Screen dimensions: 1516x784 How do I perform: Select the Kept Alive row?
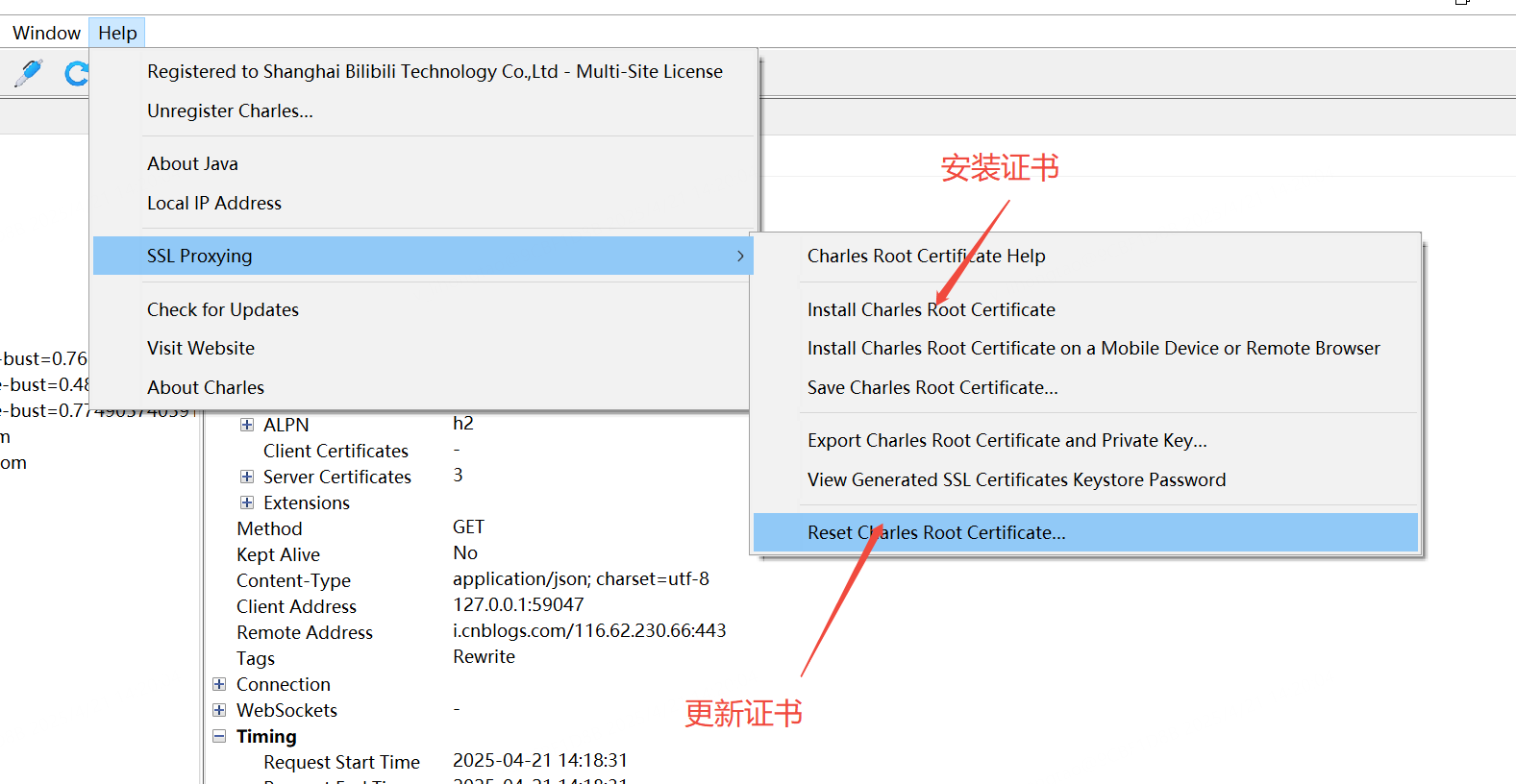(278, 554)
